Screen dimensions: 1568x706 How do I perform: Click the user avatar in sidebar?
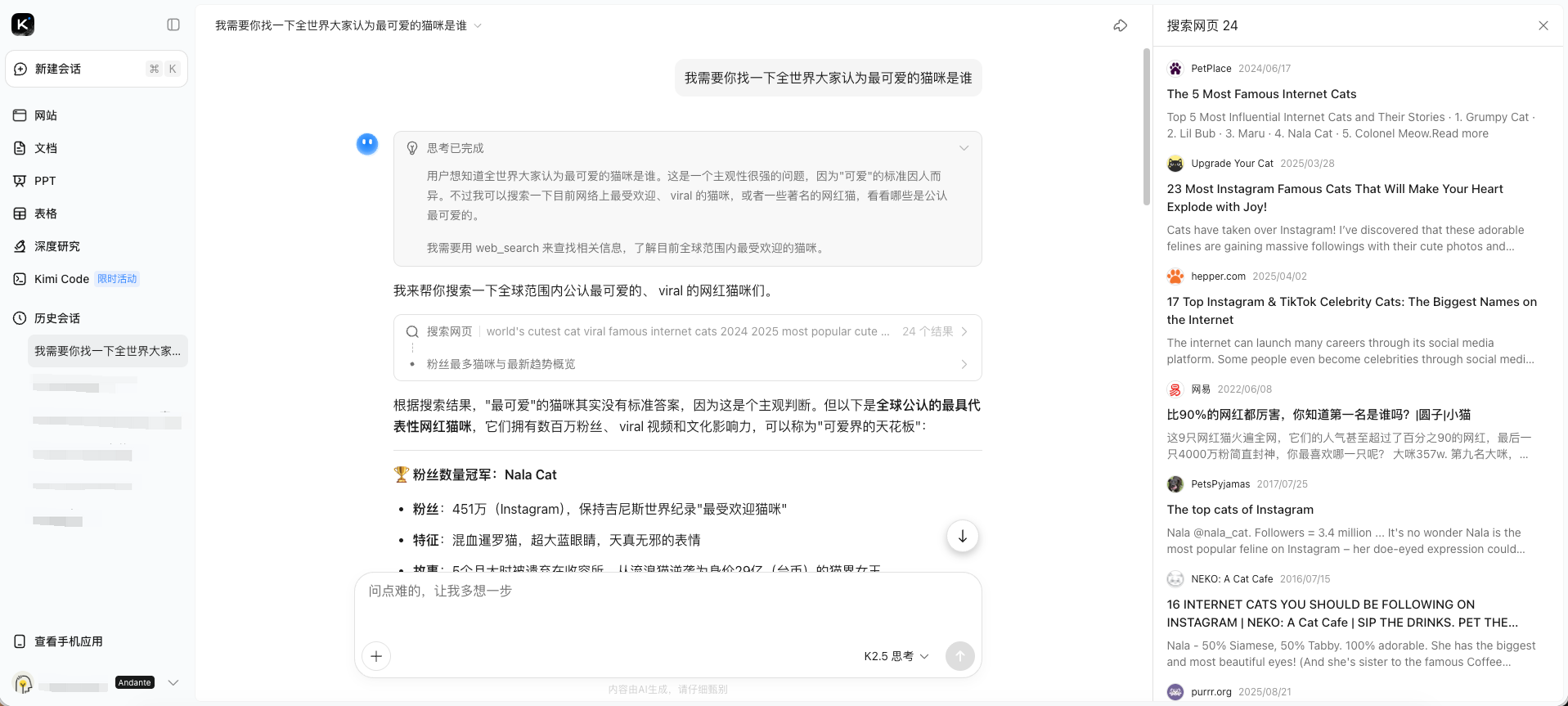click(x=24, y=683)
